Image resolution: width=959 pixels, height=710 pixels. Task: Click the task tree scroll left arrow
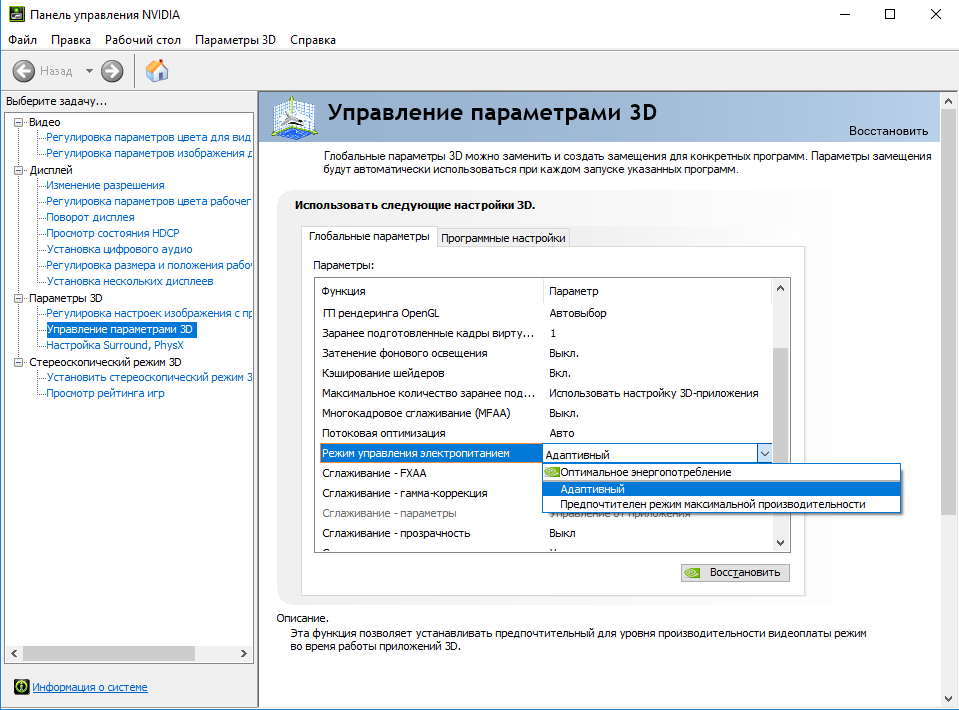(14, 653)
